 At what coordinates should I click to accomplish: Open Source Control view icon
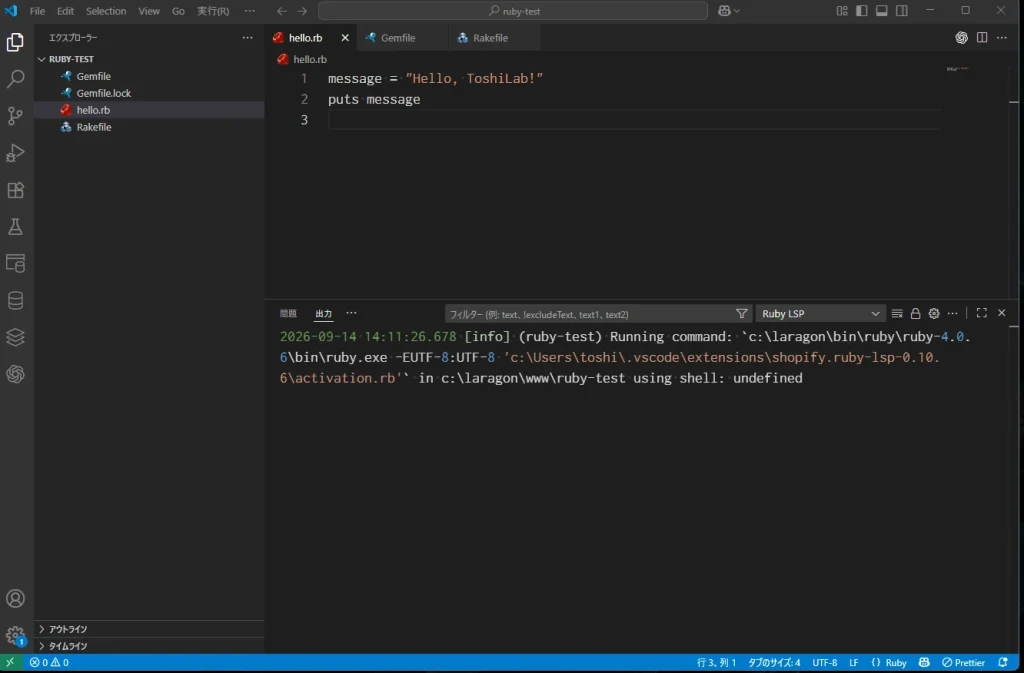click(x=15, y=116)
